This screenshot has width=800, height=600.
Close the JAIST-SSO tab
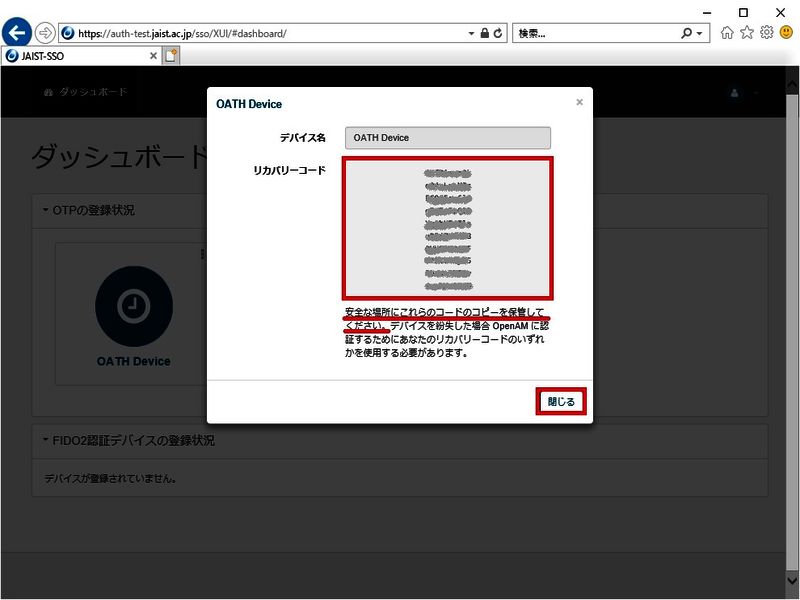click(153, 56)
